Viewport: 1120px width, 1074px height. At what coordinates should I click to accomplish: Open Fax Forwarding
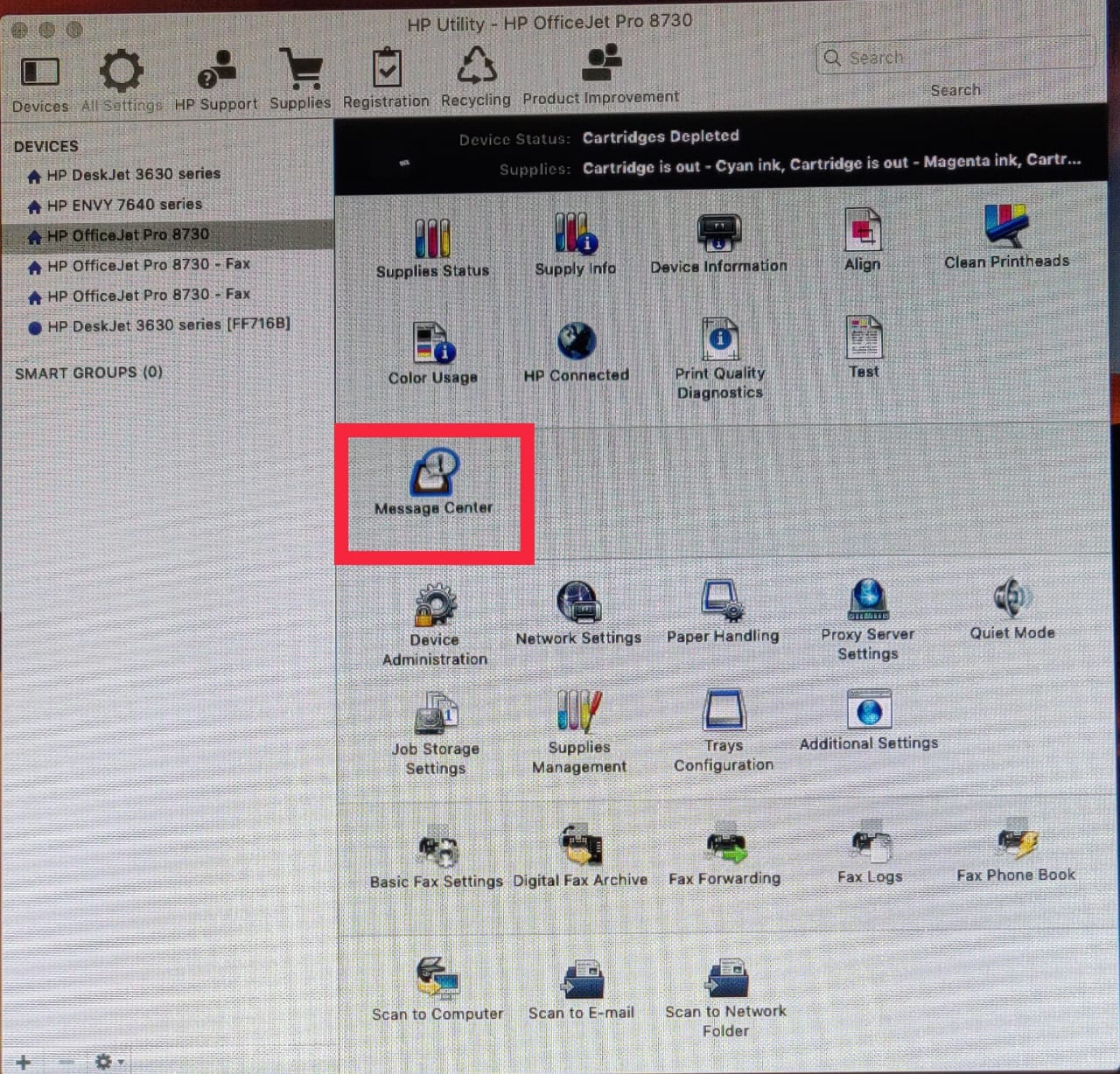[x=724, y=854]
